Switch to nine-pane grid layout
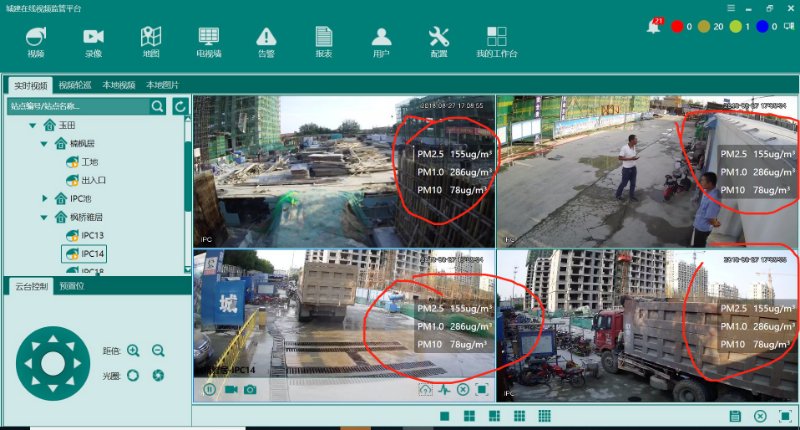The image size is (800, 430). click(x=519, y=416)
